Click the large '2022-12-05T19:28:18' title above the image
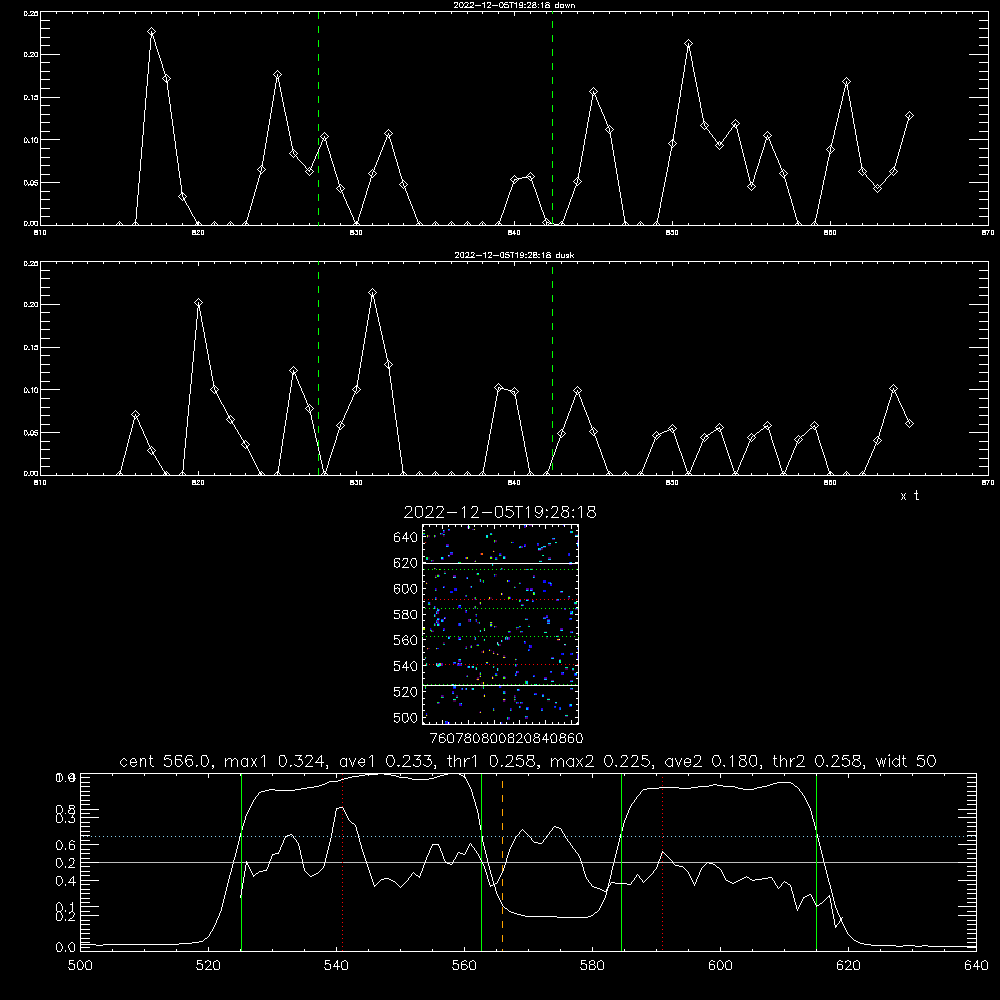This screenshot has width=1000, height=1000. coord(500,513)
